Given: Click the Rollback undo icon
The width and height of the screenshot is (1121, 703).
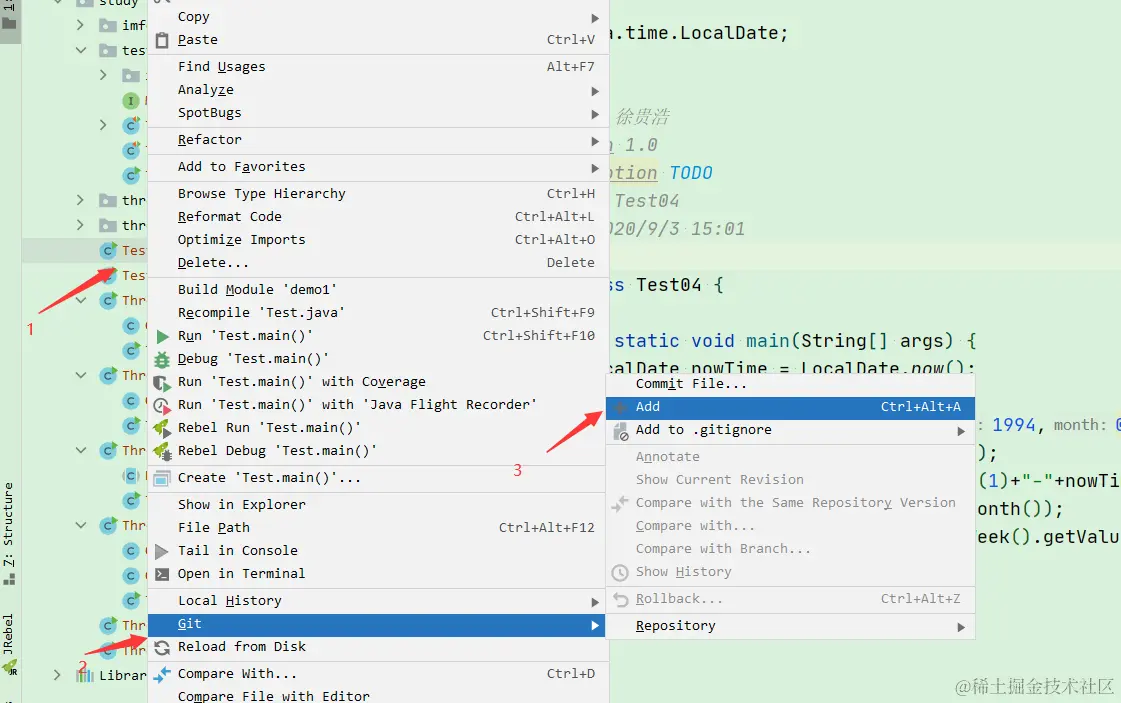Looking at the screenshot, I should click(620, 599).
